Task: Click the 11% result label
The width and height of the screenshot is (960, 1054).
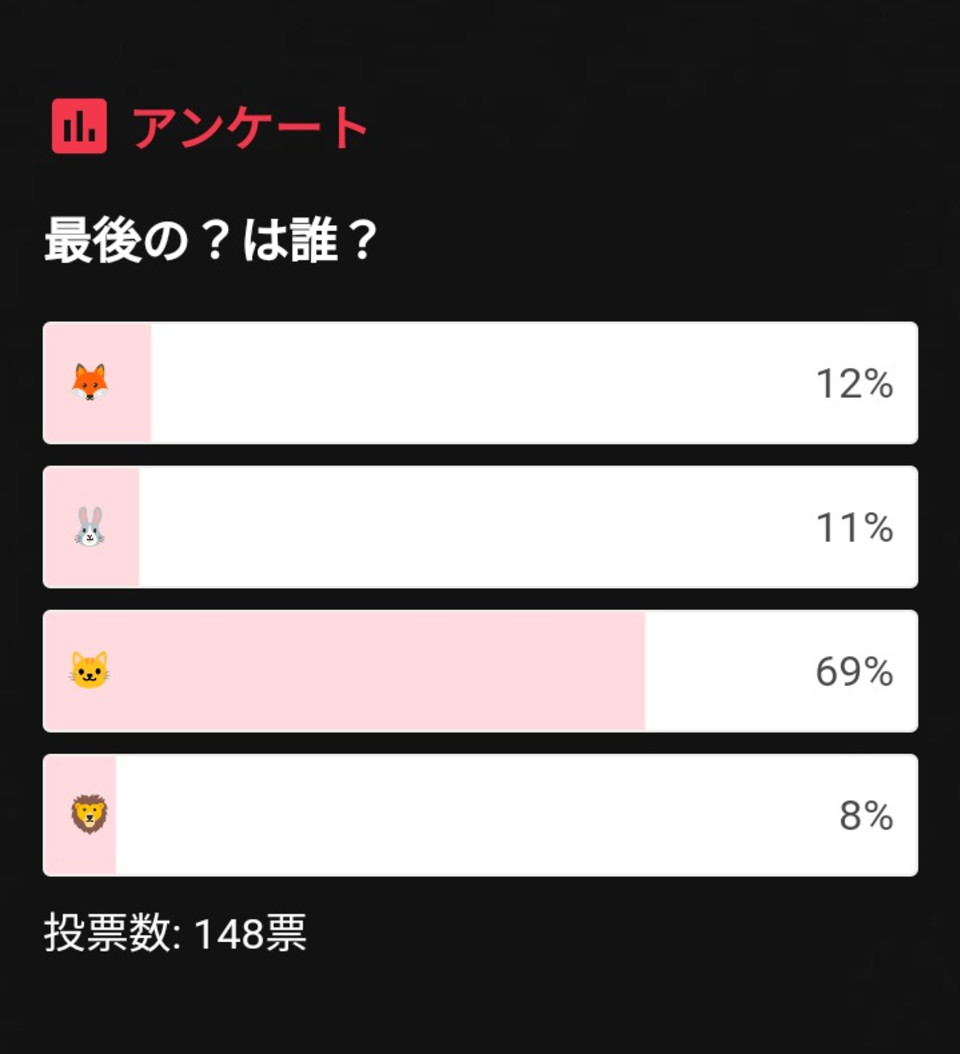Action: point(854,528)
